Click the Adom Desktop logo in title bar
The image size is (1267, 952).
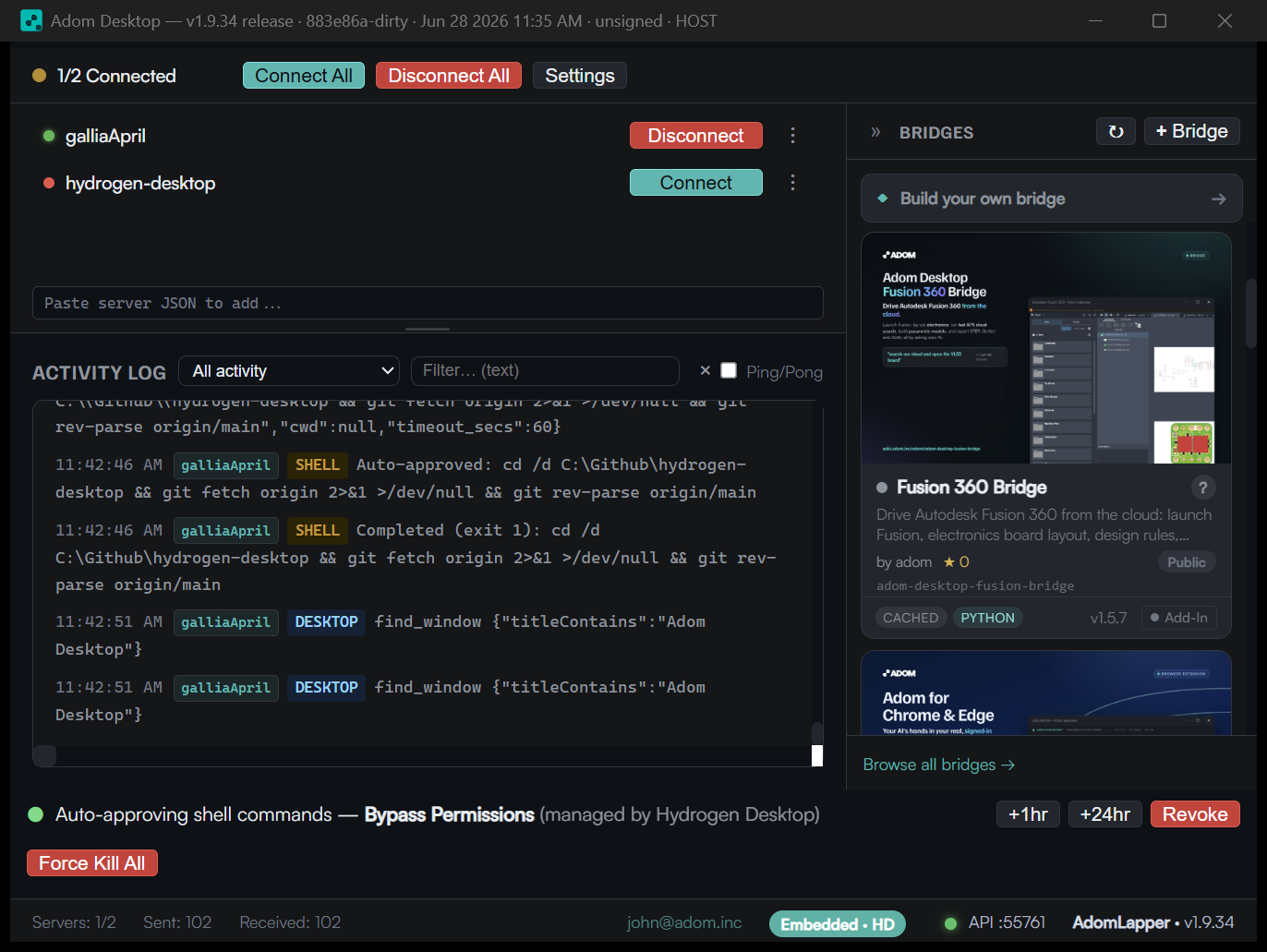tap(31, 20)
